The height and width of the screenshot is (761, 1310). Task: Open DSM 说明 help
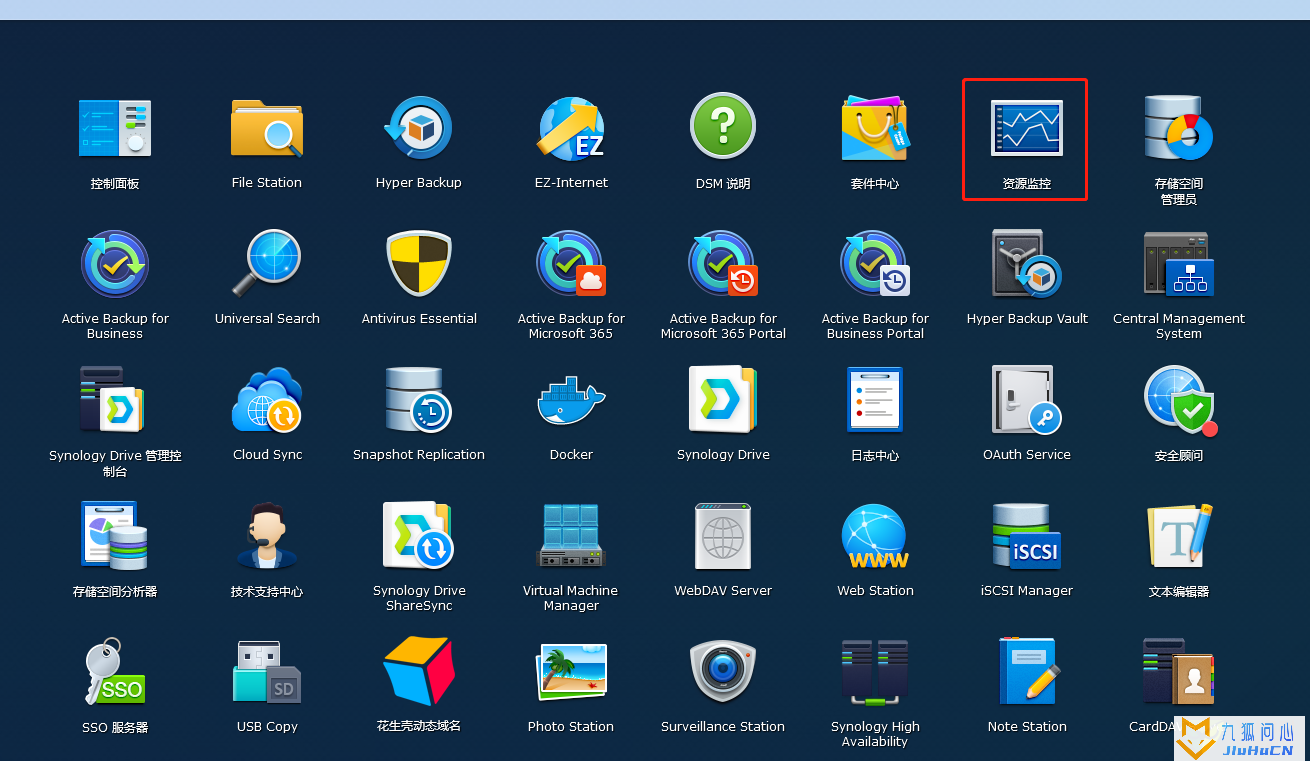click(723, 125)
